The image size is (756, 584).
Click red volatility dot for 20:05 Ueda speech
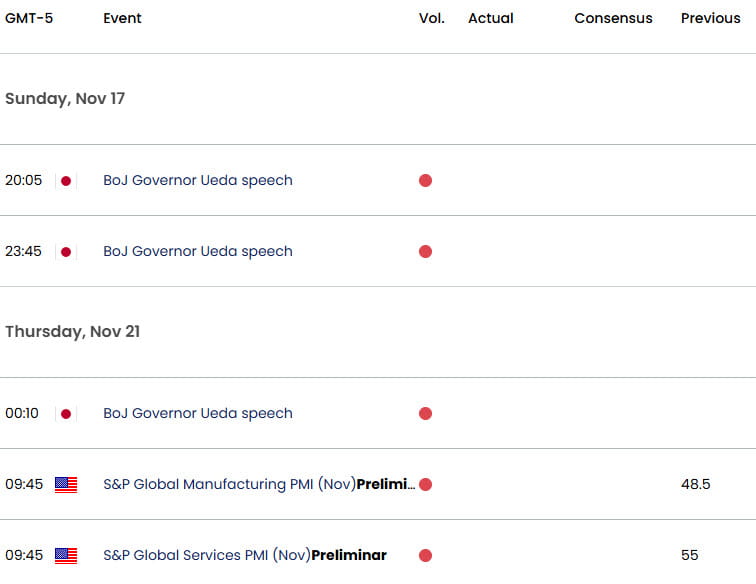pos(425,181)
